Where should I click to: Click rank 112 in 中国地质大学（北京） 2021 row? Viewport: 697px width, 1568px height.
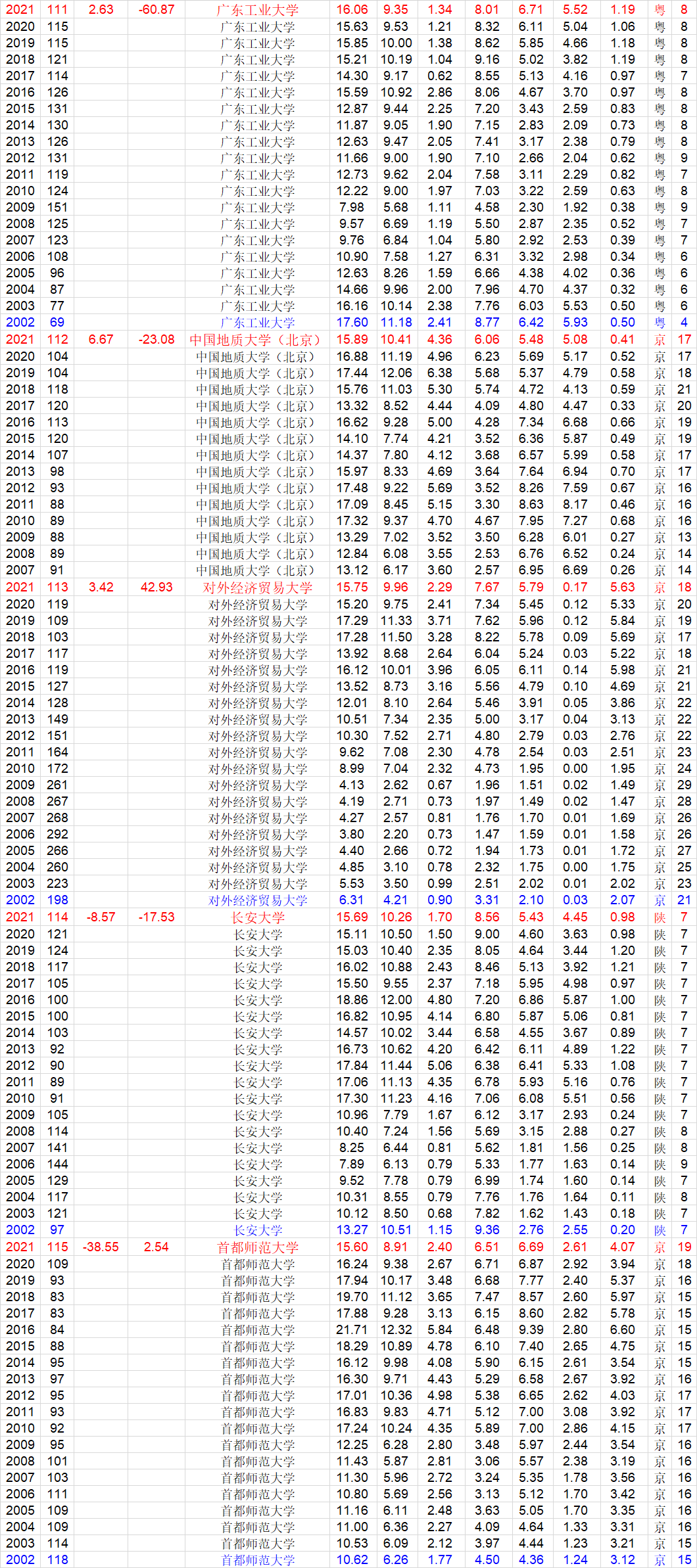tap(58, 340)
